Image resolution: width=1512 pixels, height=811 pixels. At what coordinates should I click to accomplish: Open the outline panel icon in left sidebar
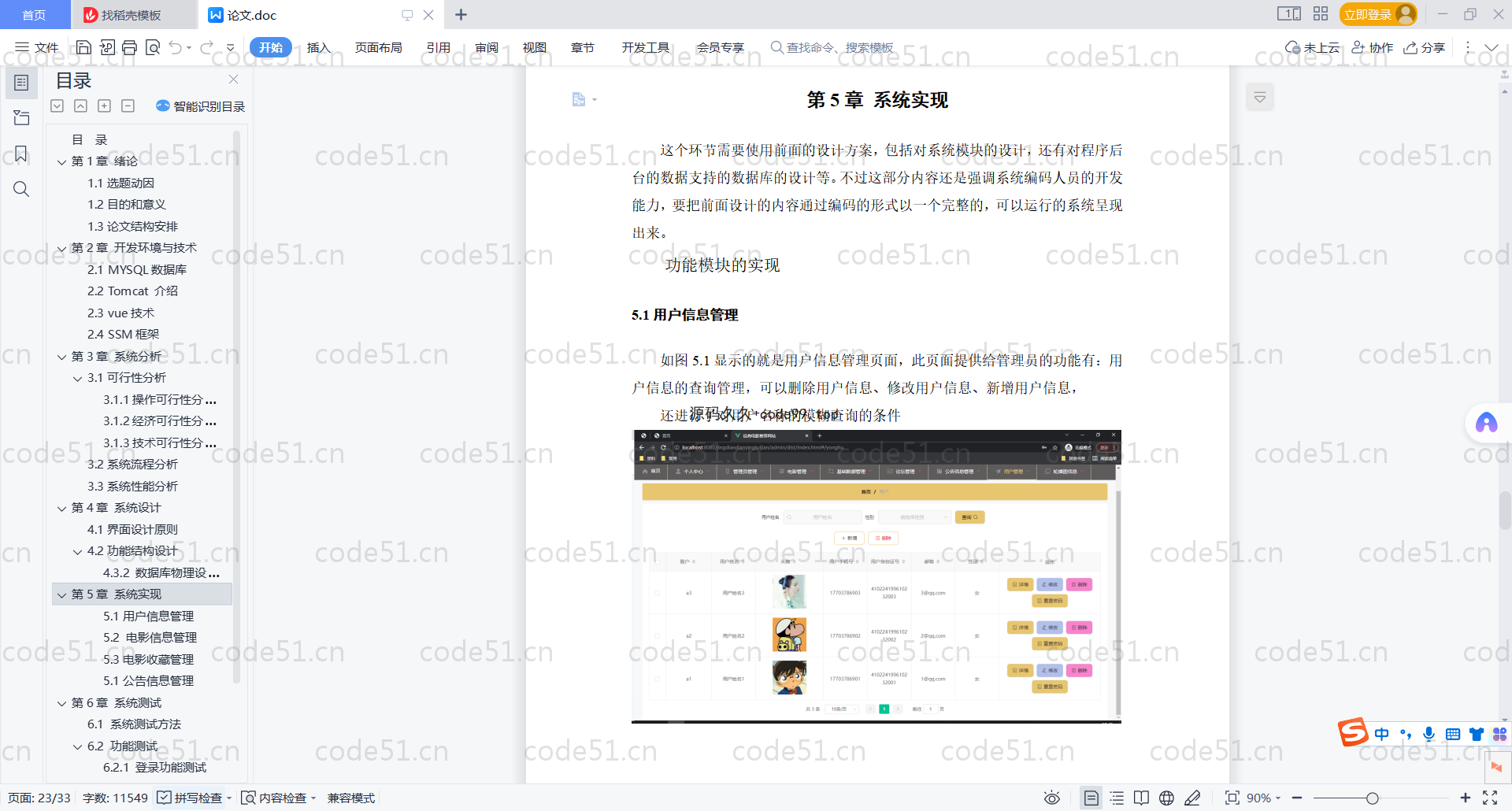[x=21, y=83]
